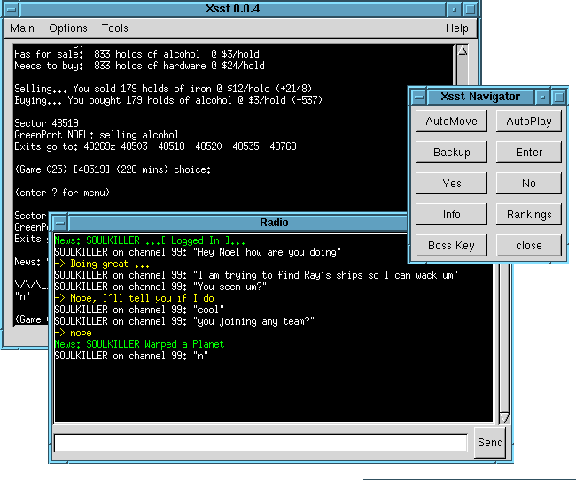Viewport: 576px width, 480px height.
Task: Open the Tools menu
Action: (x=115, y=28)
